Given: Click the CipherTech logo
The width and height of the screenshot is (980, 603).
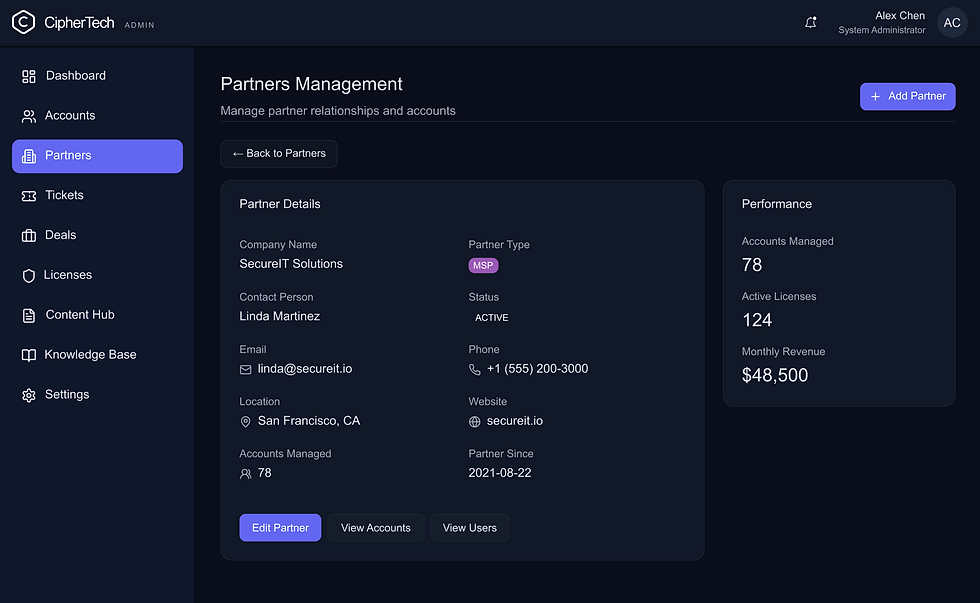Looking at the screenshot, I should [x=23, y=21].
